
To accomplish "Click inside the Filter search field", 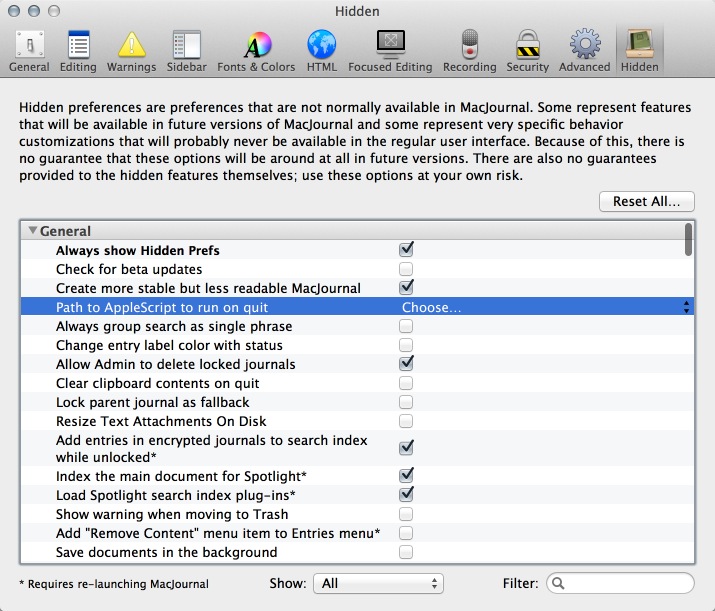I will point(621,583).
